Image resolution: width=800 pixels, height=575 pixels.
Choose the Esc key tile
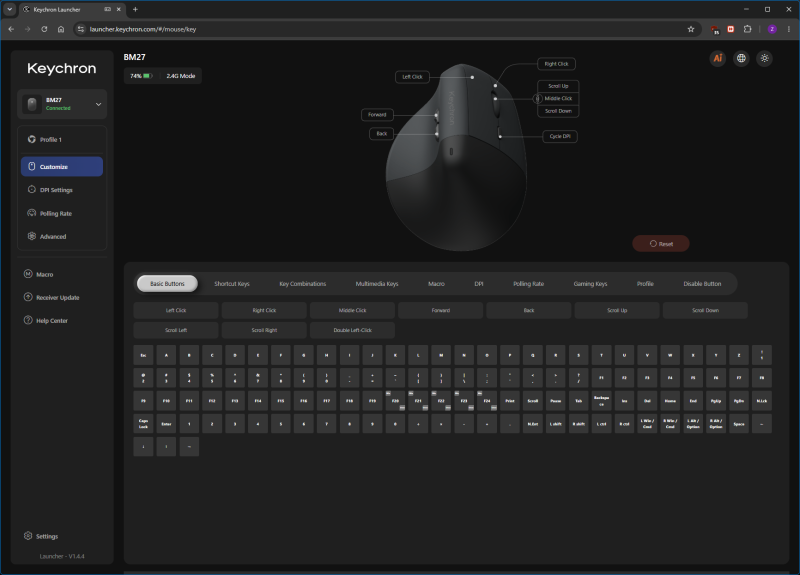pyautogui.click(x=143, y=355)
